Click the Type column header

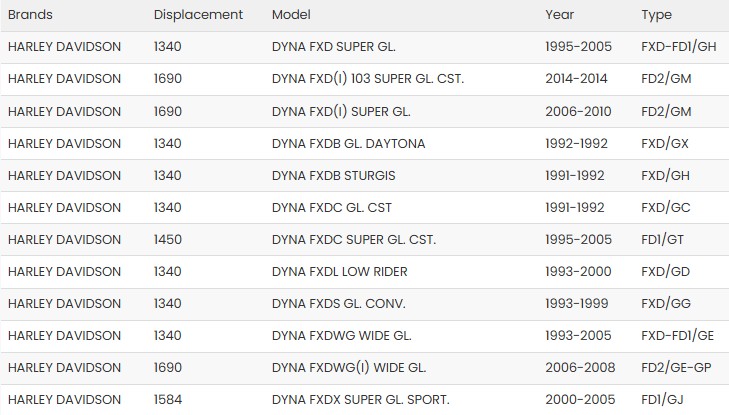[656, 15]
